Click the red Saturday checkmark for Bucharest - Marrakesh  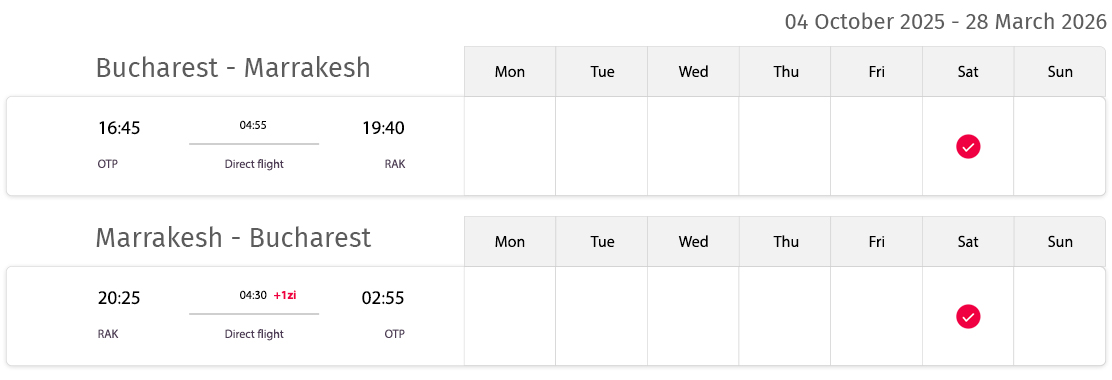[968, 147]
